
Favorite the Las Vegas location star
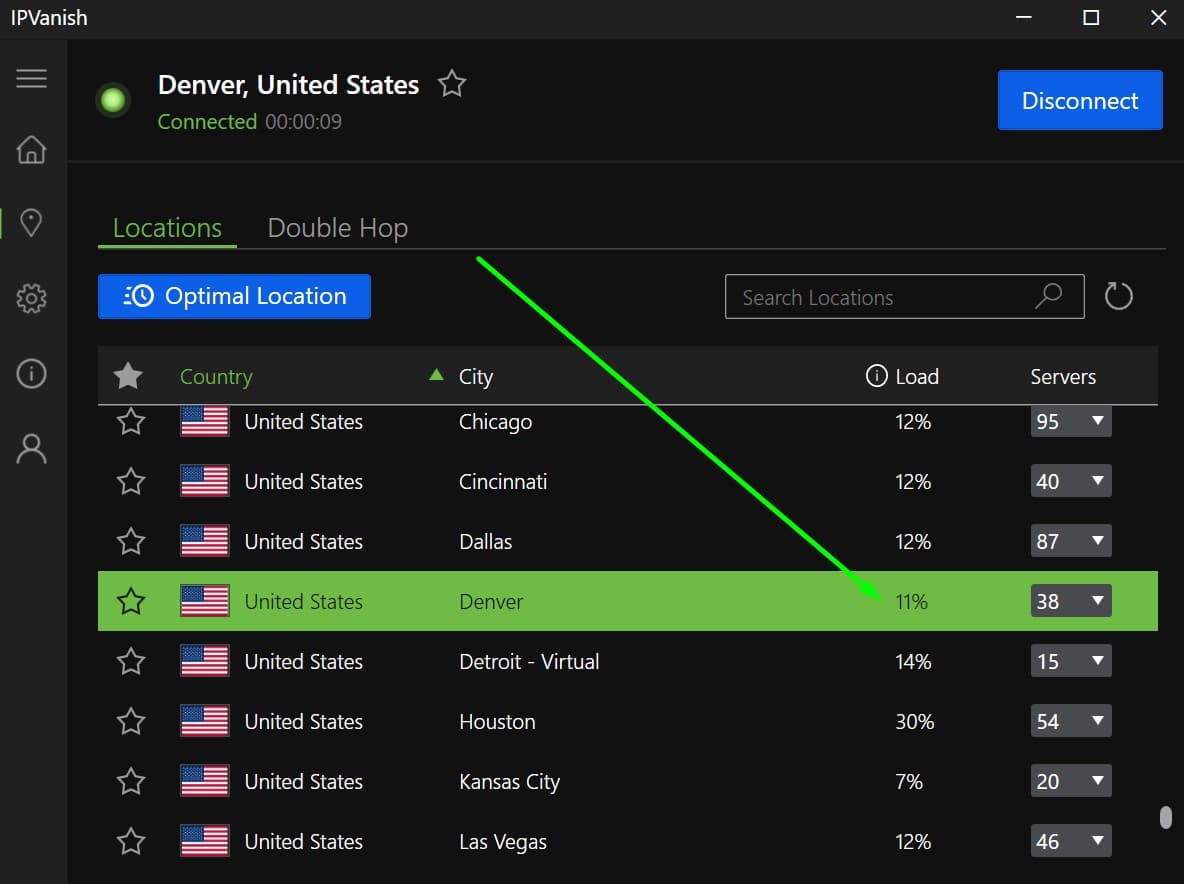pos(131,841)
